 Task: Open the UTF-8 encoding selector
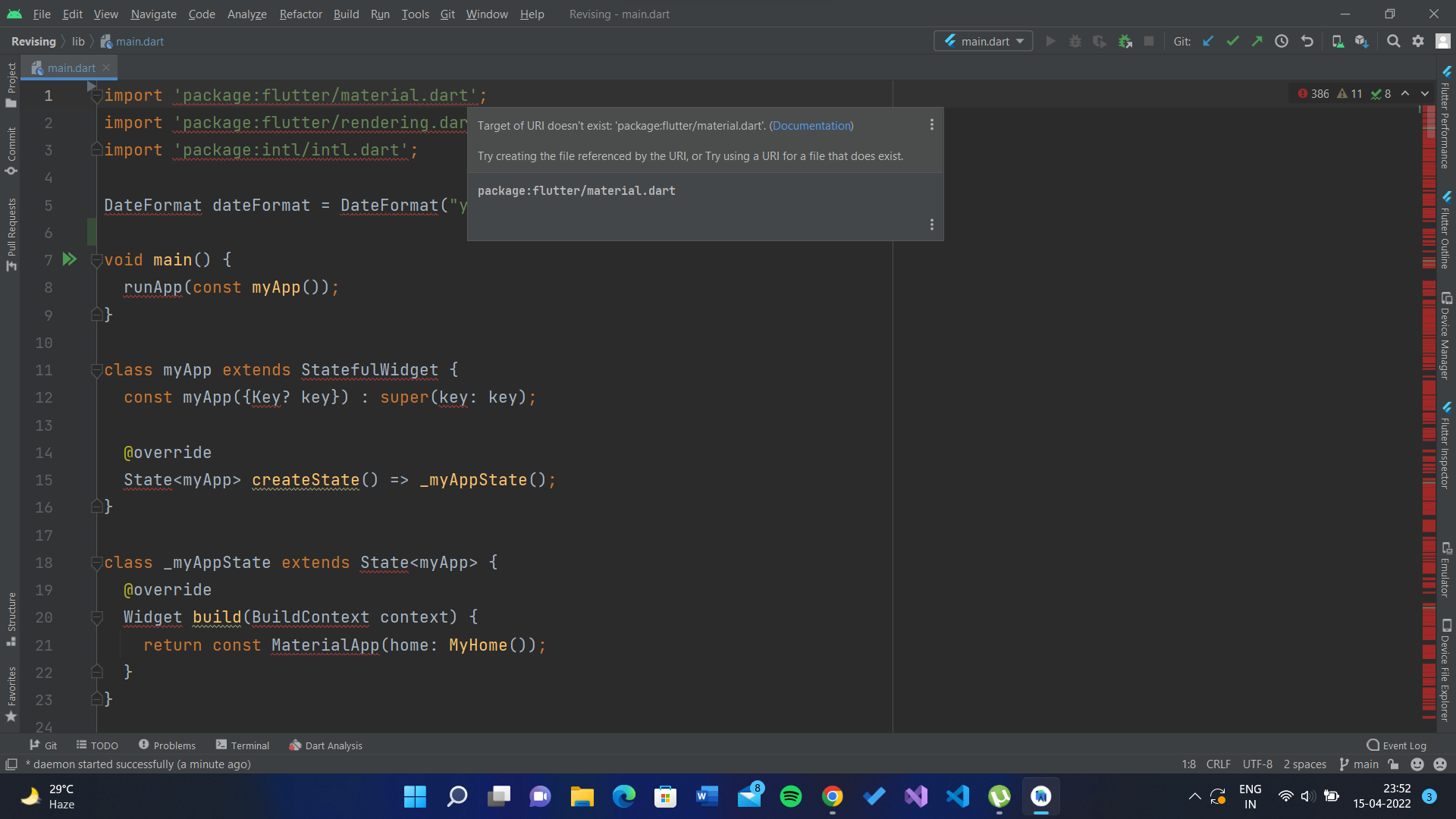tap(1257, 764)
